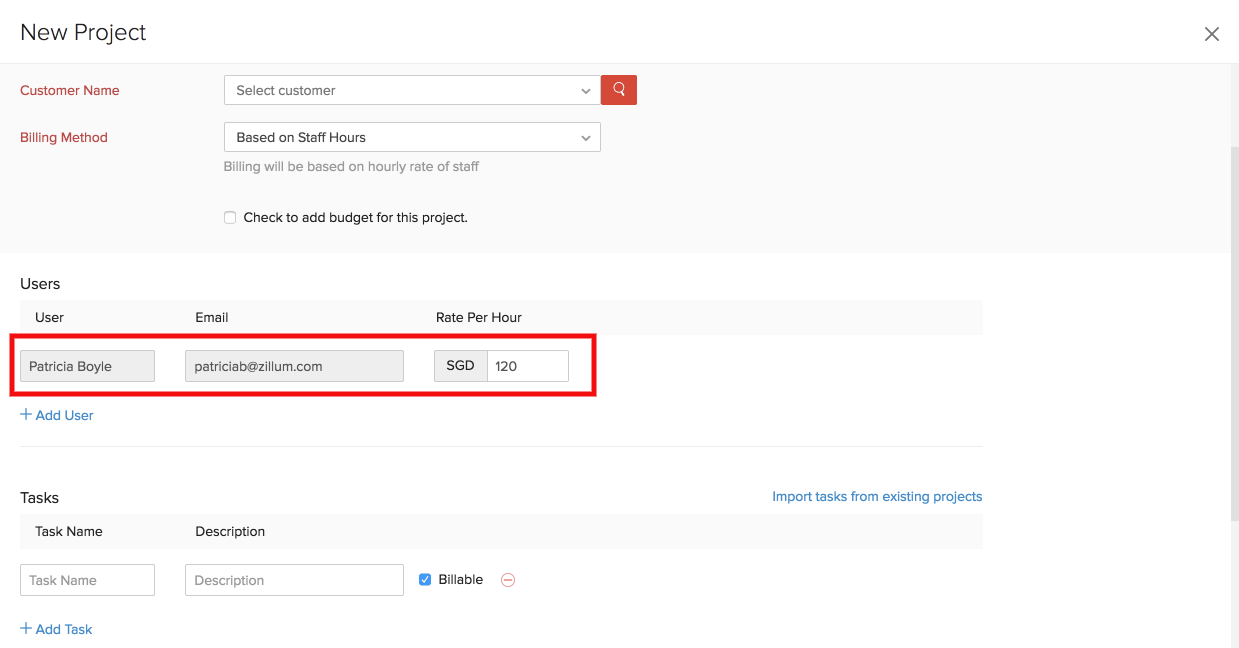Click into the Task Name field
Viewport: 1239px width, 648px height.
87,580
